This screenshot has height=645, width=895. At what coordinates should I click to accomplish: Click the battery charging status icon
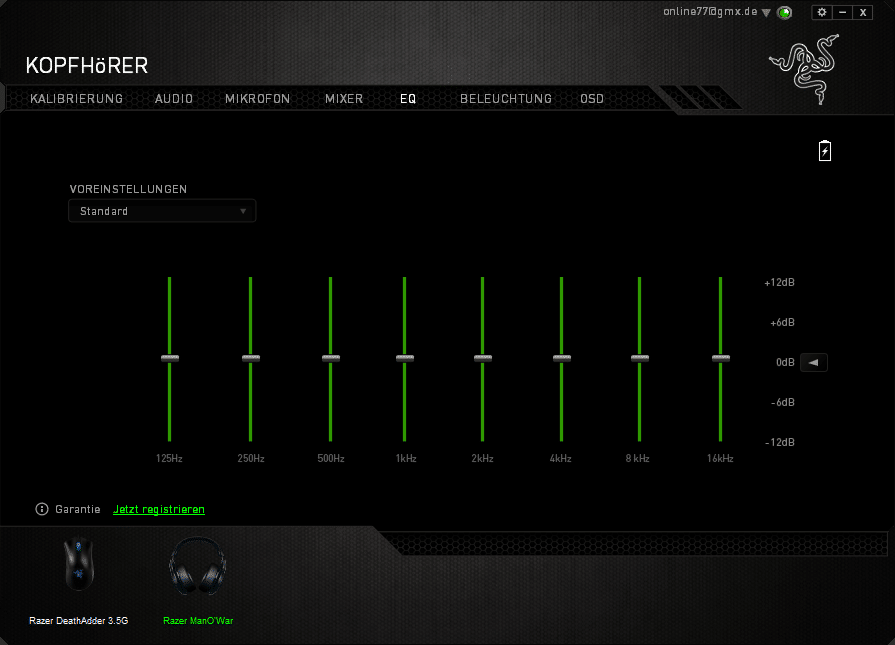click(825, 151)
